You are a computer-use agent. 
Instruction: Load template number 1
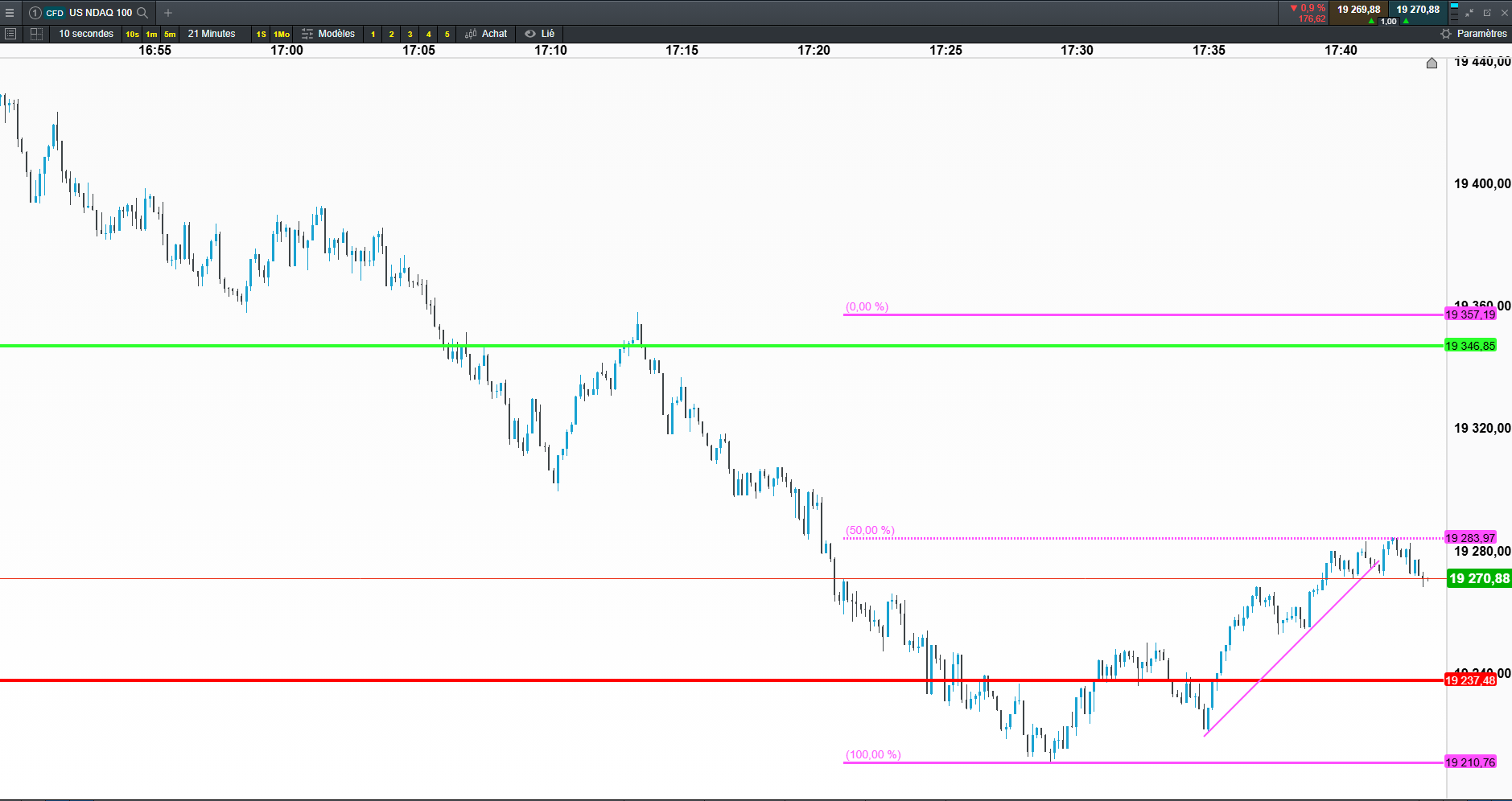373,34
